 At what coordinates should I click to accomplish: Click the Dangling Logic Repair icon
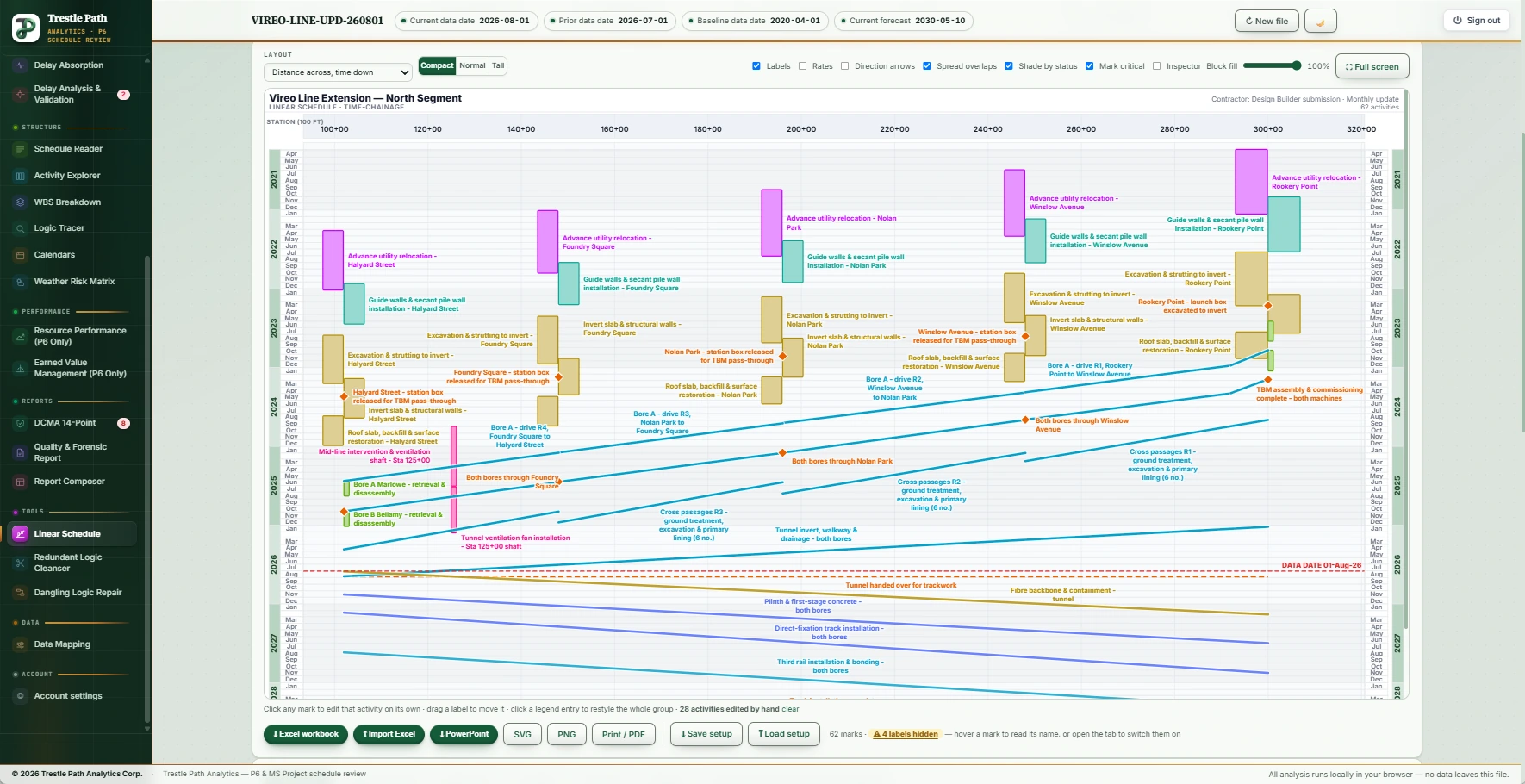tap(20, 593)
